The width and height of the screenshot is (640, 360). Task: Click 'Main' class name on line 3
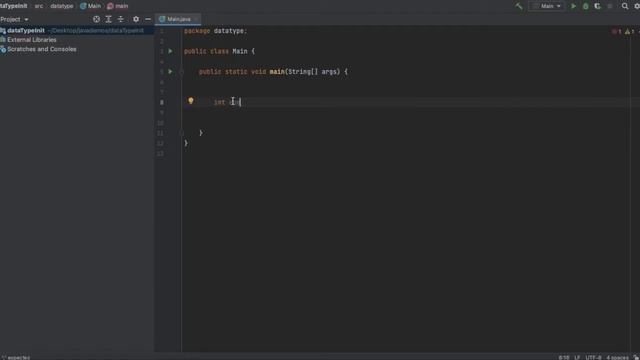pos(240,51)
